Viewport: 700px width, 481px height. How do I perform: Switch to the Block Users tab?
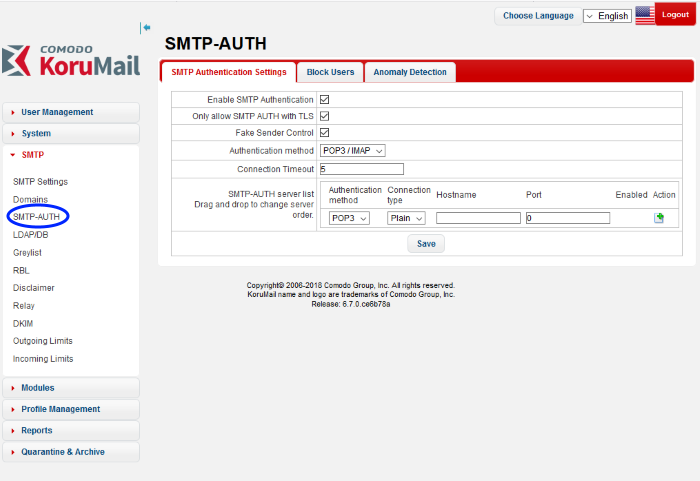(330, 72)
